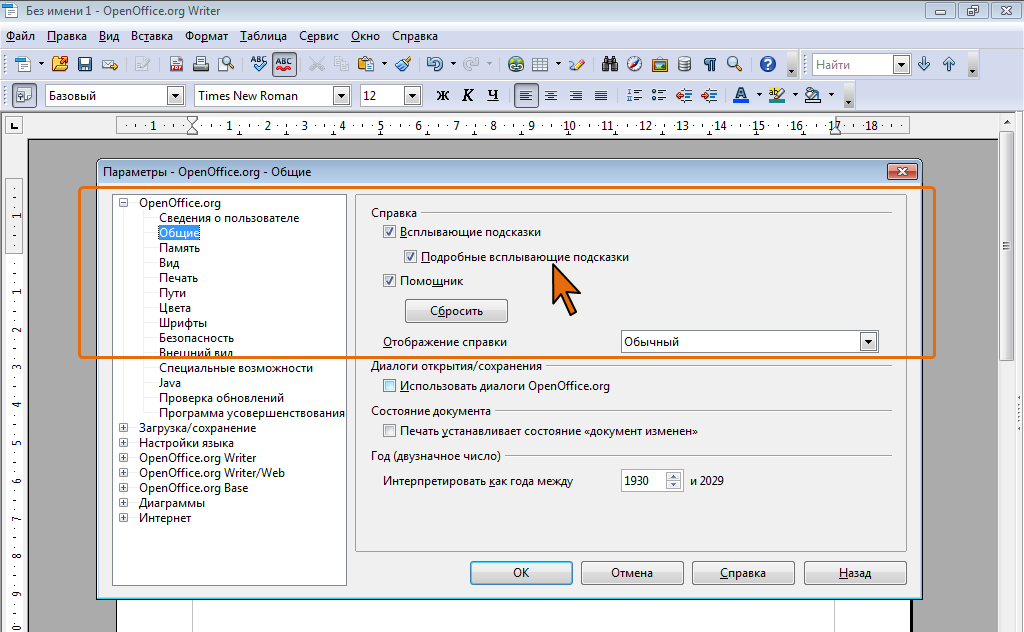The height and width of the screenshot is (632, 1024).
Task: Click the Background Color bucket icon
Action: 812,95
